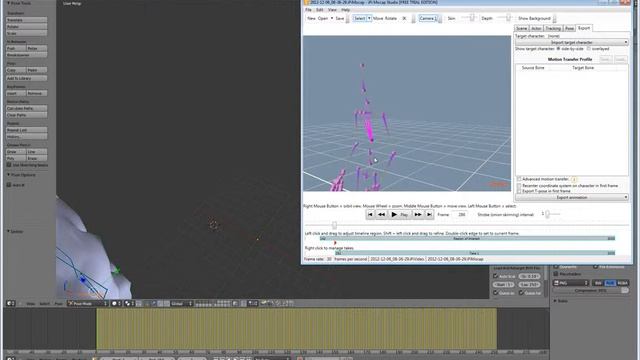Viewport: 640px width, 360px height.
Task: Click the info icon beside Advanced motion transfer
Action: (574, 179)
